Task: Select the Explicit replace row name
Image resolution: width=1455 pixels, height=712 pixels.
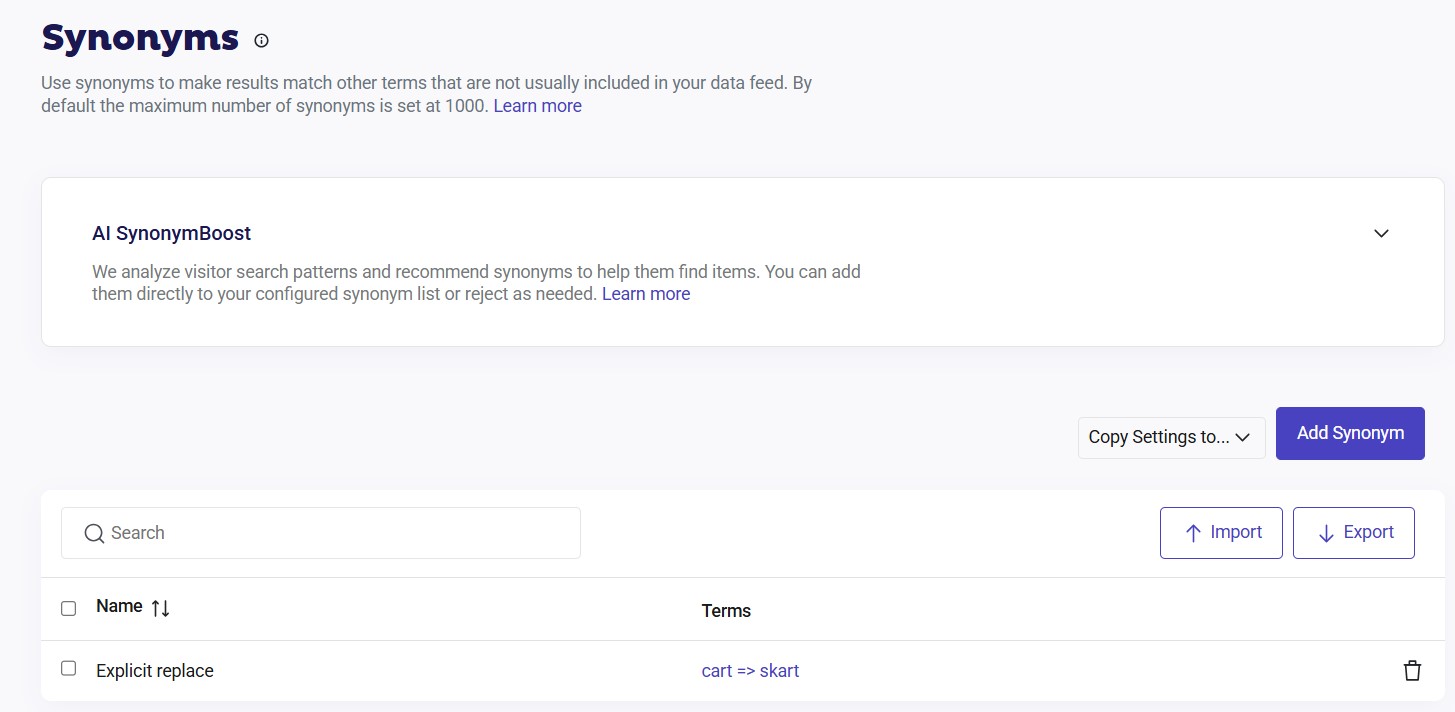Action: tap(155, 671)
